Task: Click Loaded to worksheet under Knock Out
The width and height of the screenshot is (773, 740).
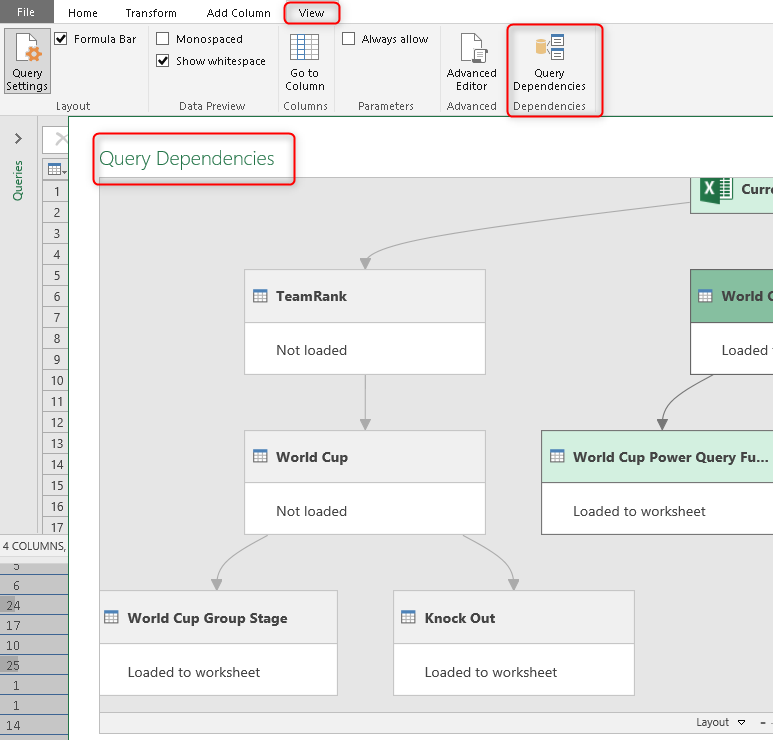Action: 491,672
